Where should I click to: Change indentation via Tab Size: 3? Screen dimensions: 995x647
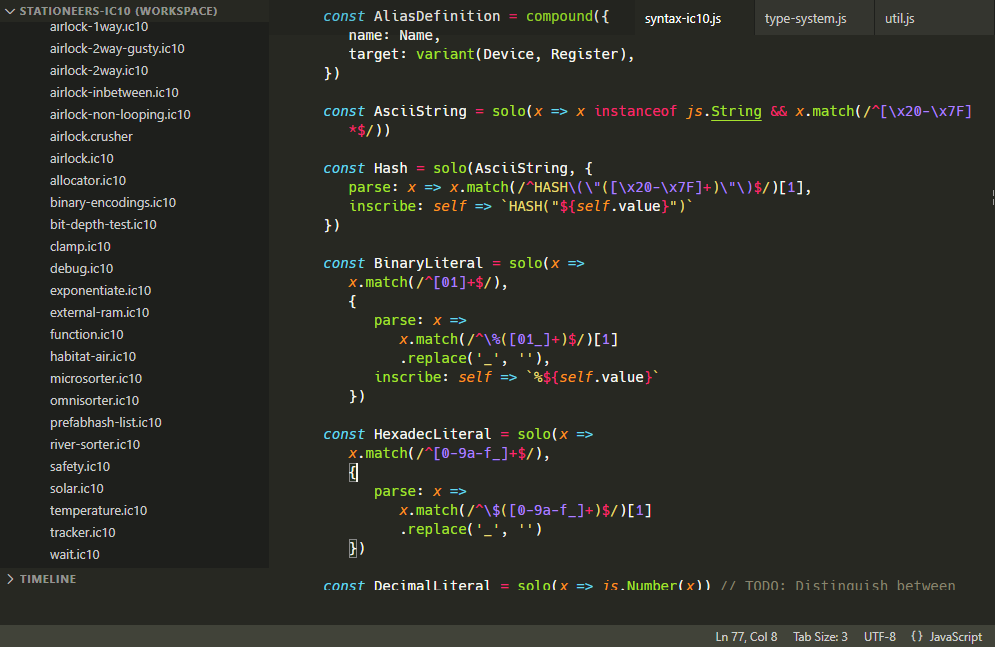coord(820,636)
